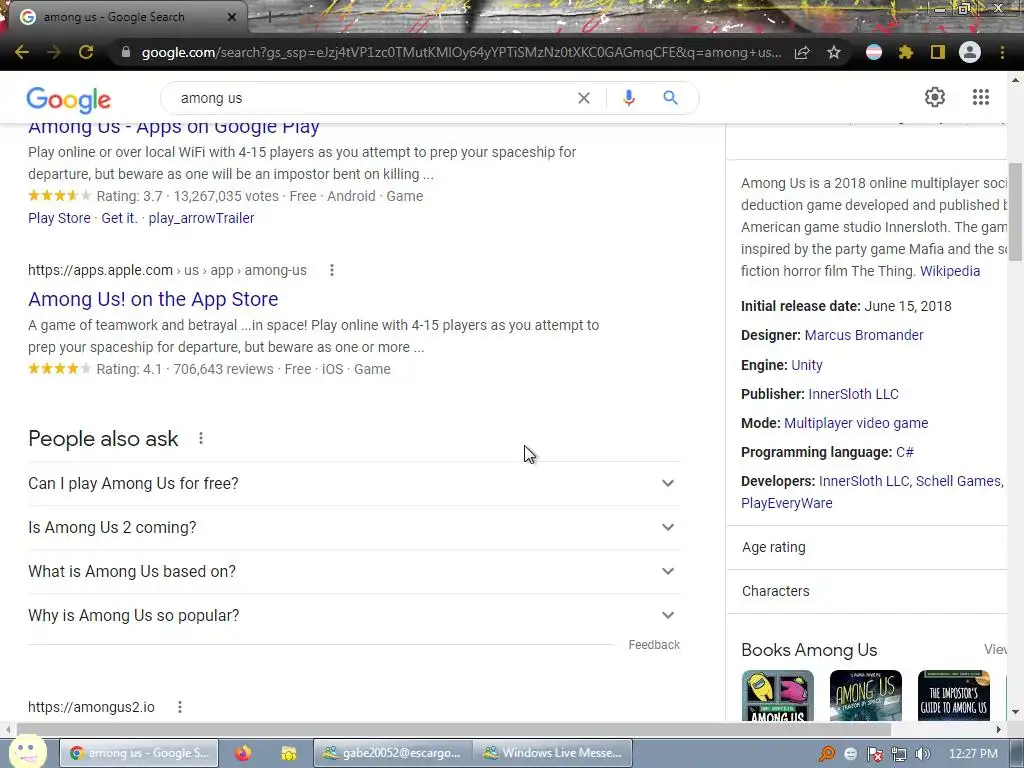Select the Chrome taskbar button

pyautogui.click(x=139, y=753)
